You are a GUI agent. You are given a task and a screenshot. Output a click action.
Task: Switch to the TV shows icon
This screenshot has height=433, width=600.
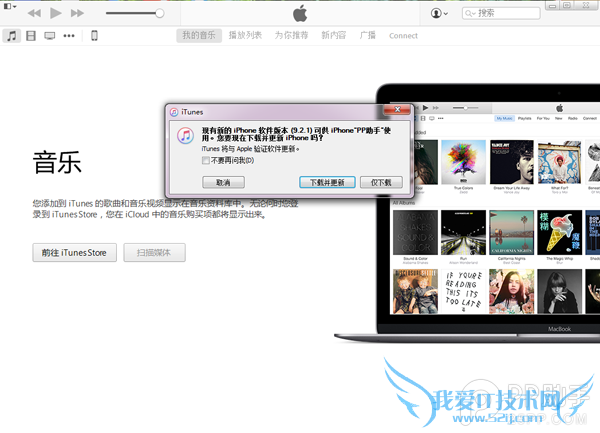tap(50, 36)
